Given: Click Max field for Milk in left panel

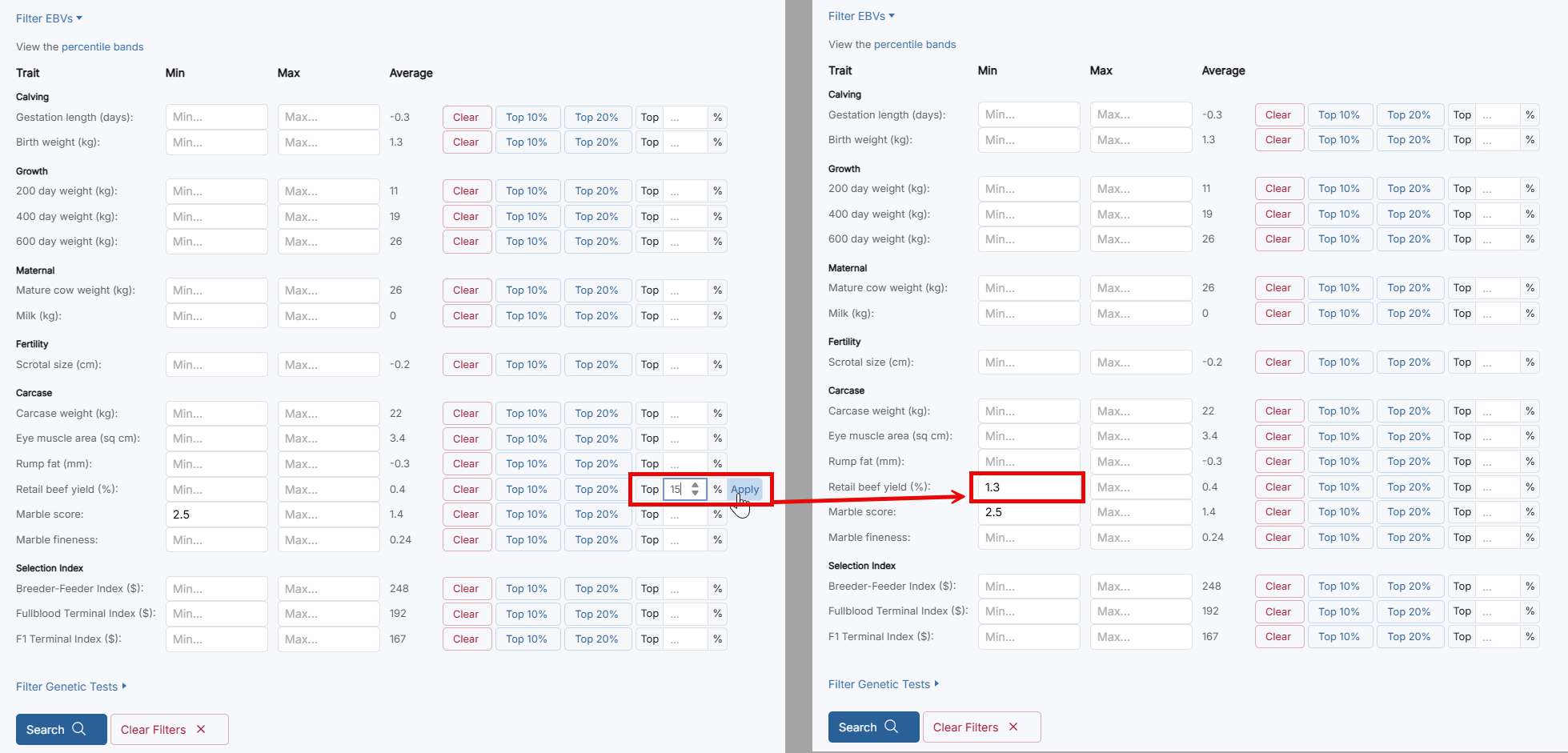Looking at the screenshot, I should (x=328, y=316).
